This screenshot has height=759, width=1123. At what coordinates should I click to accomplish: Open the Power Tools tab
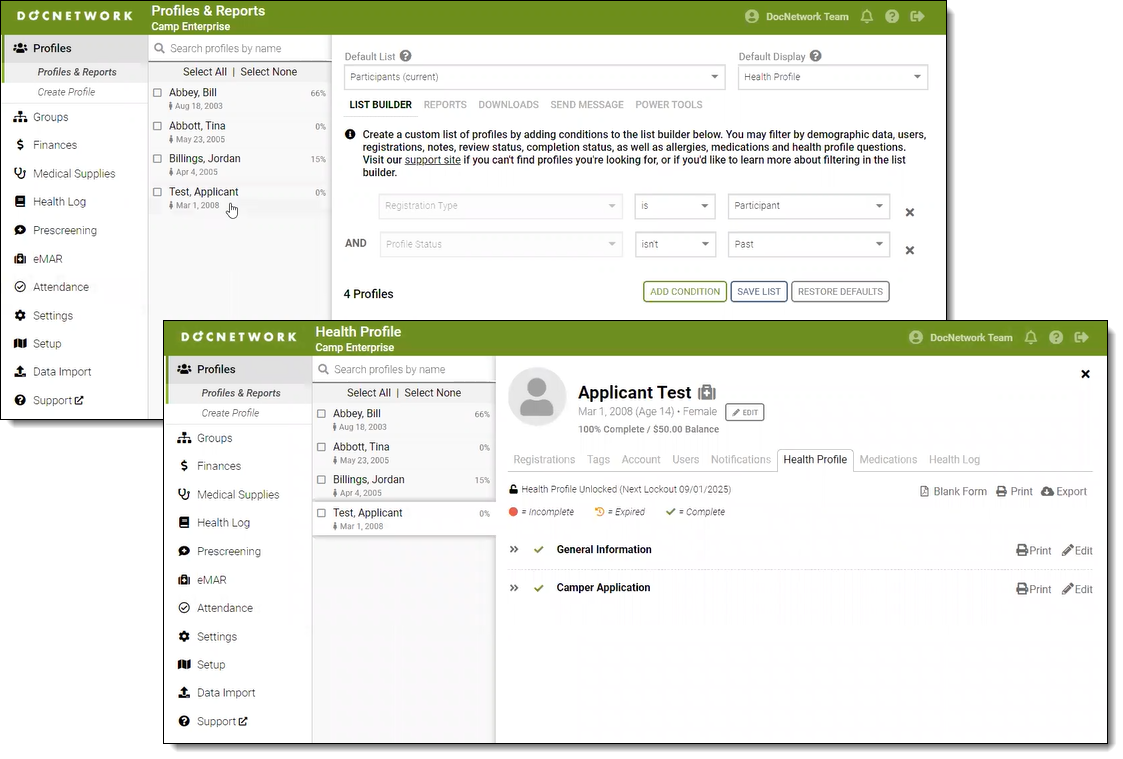tap(668, 105)
